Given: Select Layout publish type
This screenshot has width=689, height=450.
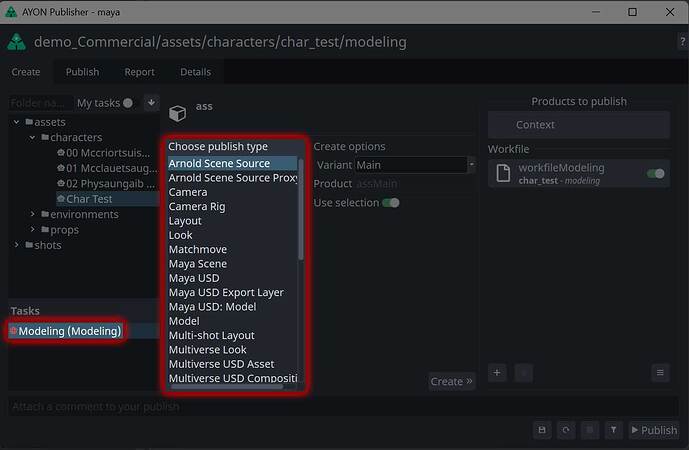Looking at the screenshot, I should 232,221.
